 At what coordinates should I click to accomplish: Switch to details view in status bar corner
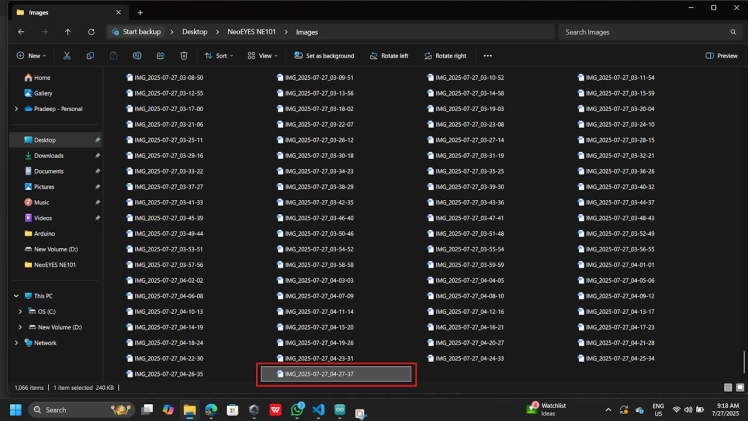(x=727, y=387)
